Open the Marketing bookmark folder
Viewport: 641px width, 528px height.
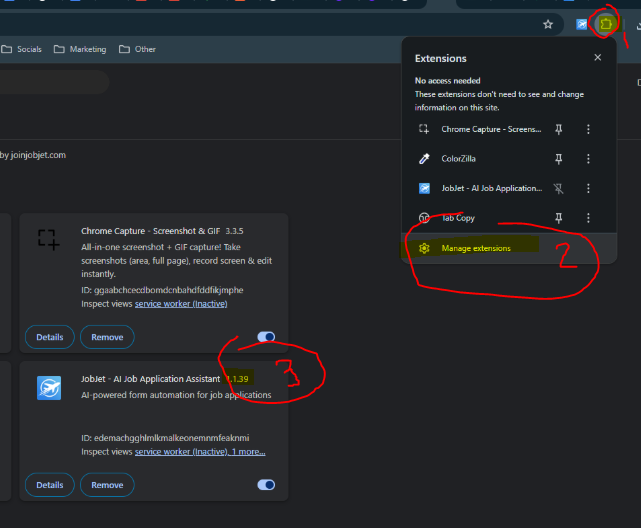coord(80,49)
